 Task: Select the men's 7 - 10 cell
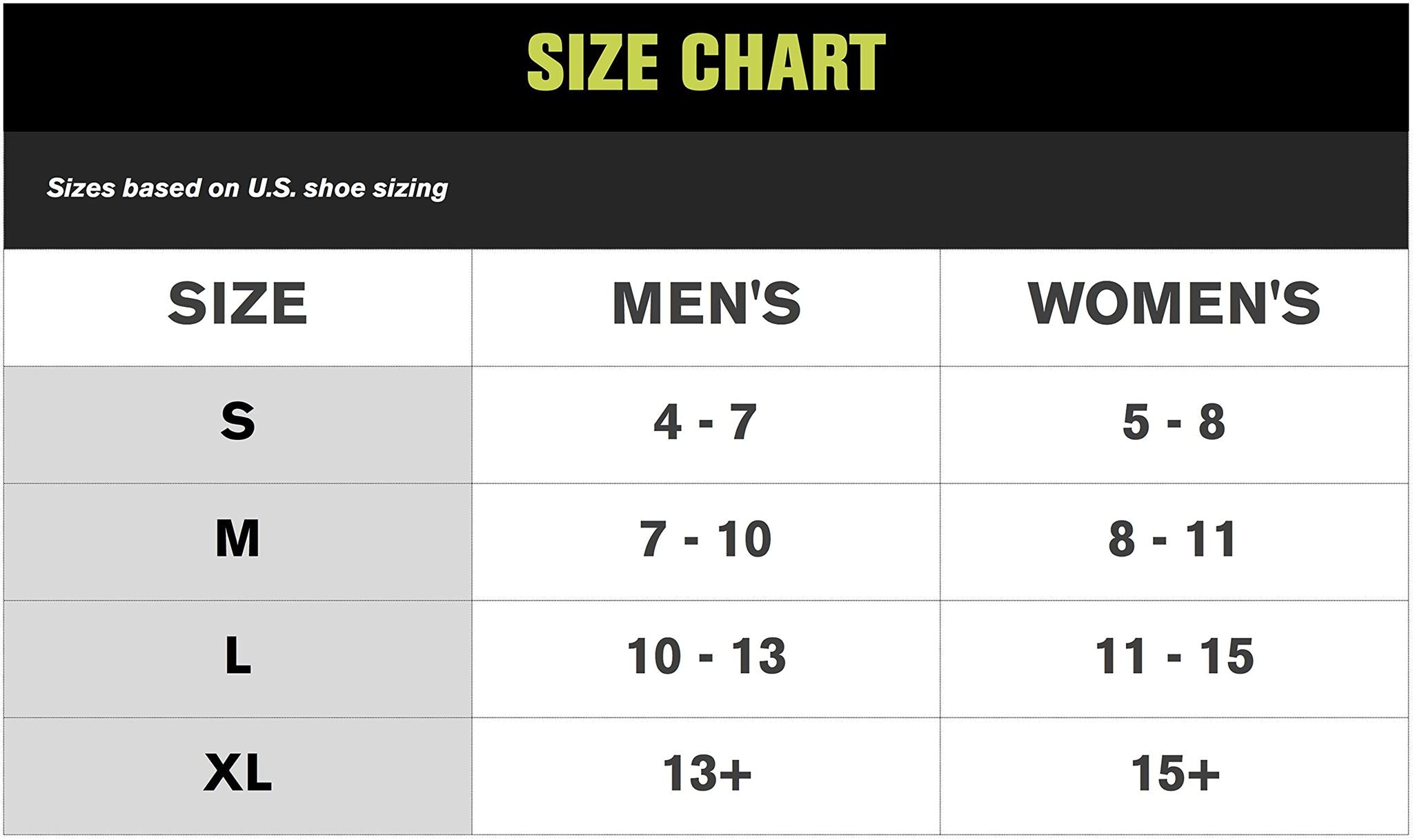(x=706, y=539)
